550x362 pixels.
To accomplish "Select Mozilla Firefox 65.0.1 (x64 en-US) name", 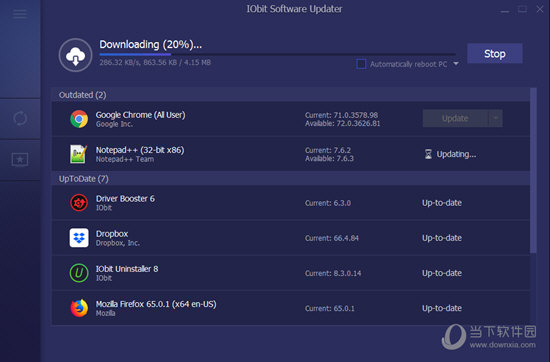I will (x=156, y=304).
